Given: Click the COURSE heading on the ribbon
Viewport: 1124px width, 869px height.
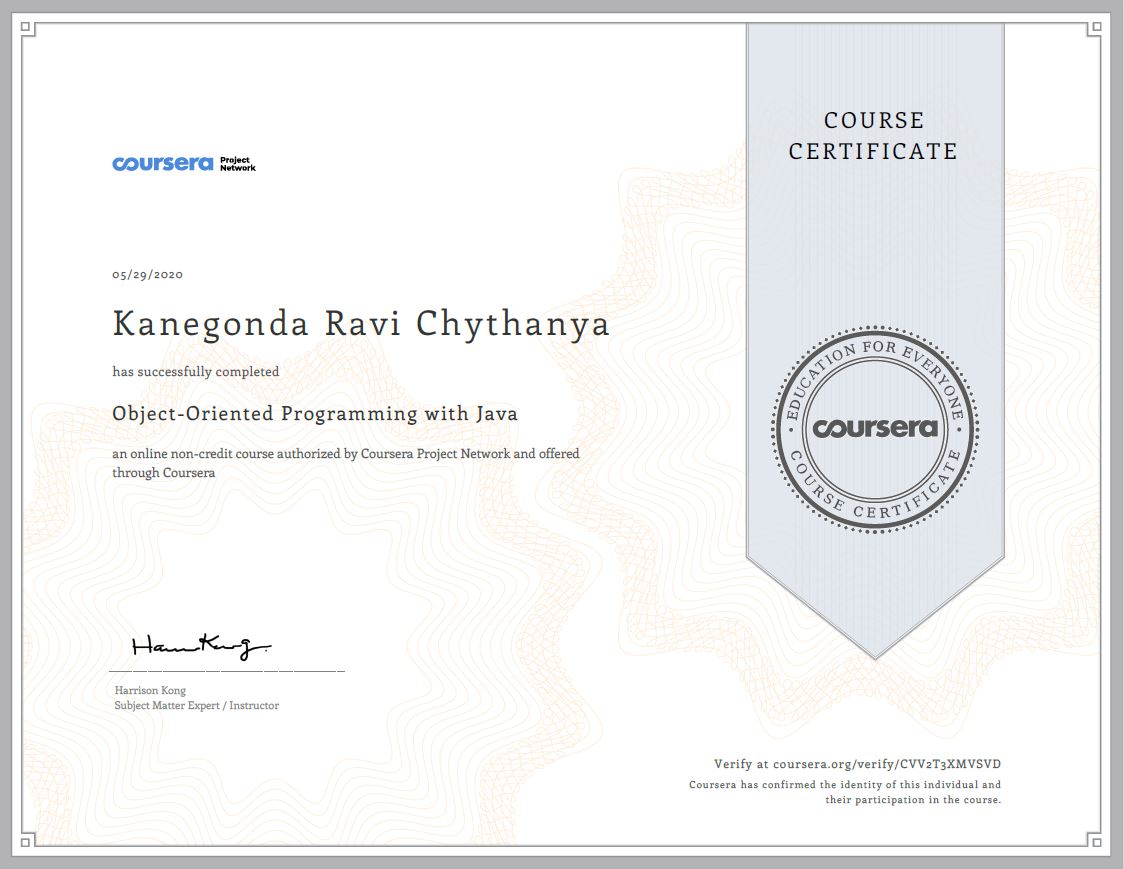Looking at the screenshot, I should (x=874, y=120).
